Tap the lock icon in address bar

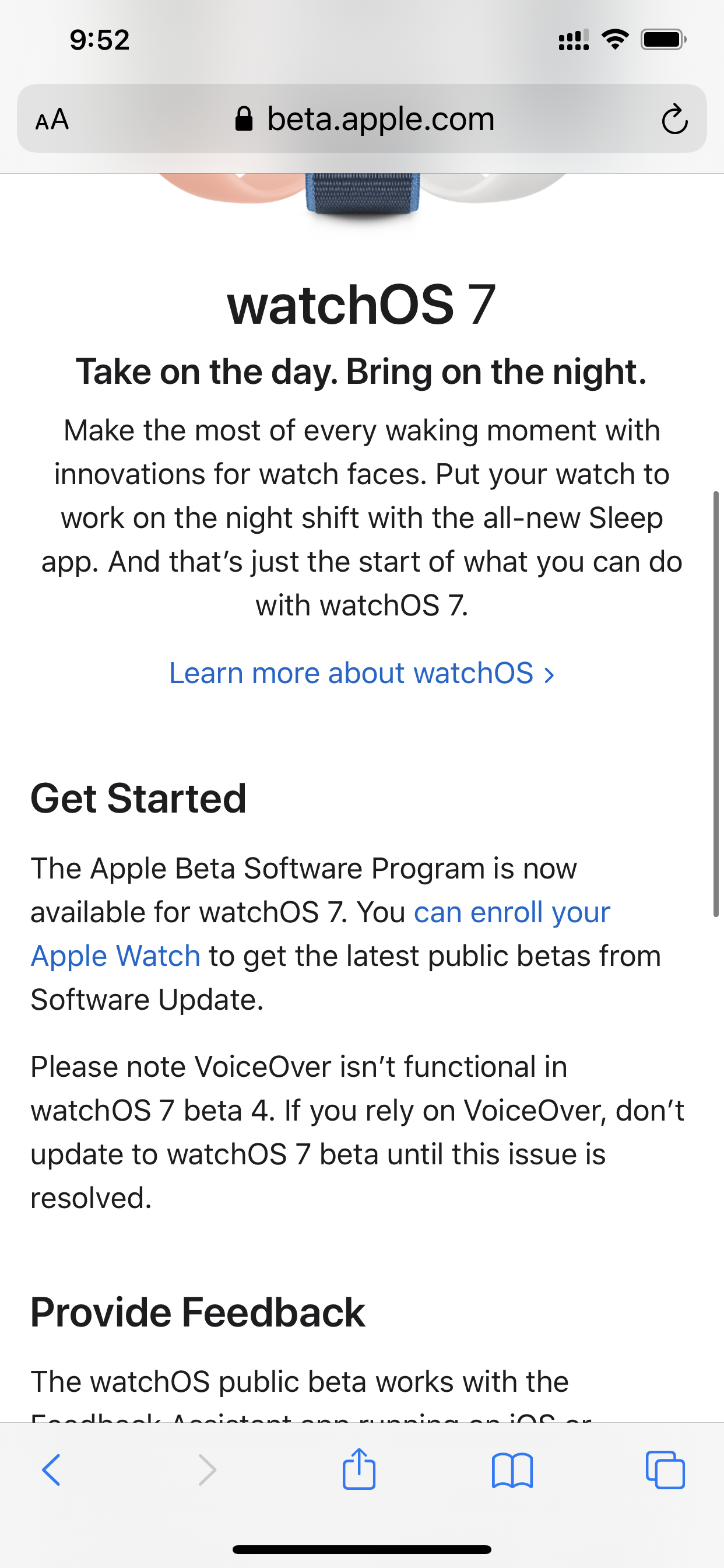point(244,120)
